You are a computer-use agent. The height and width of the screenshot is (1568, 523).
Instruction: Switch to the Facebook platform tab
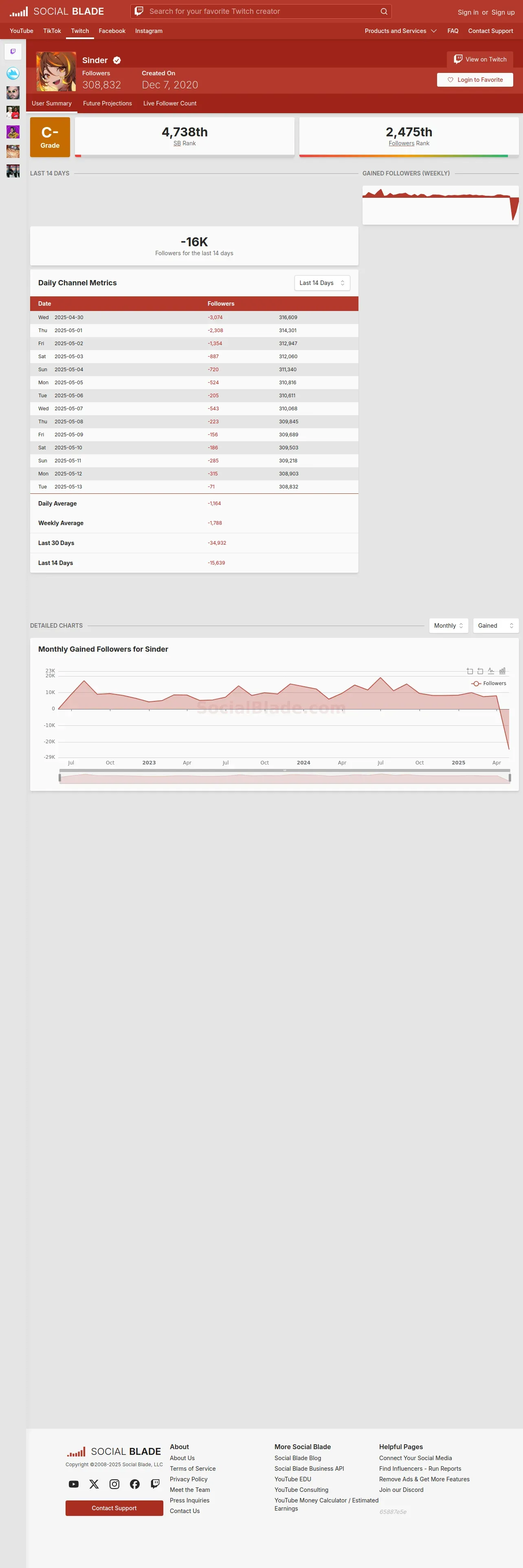(x=112, y=31)
